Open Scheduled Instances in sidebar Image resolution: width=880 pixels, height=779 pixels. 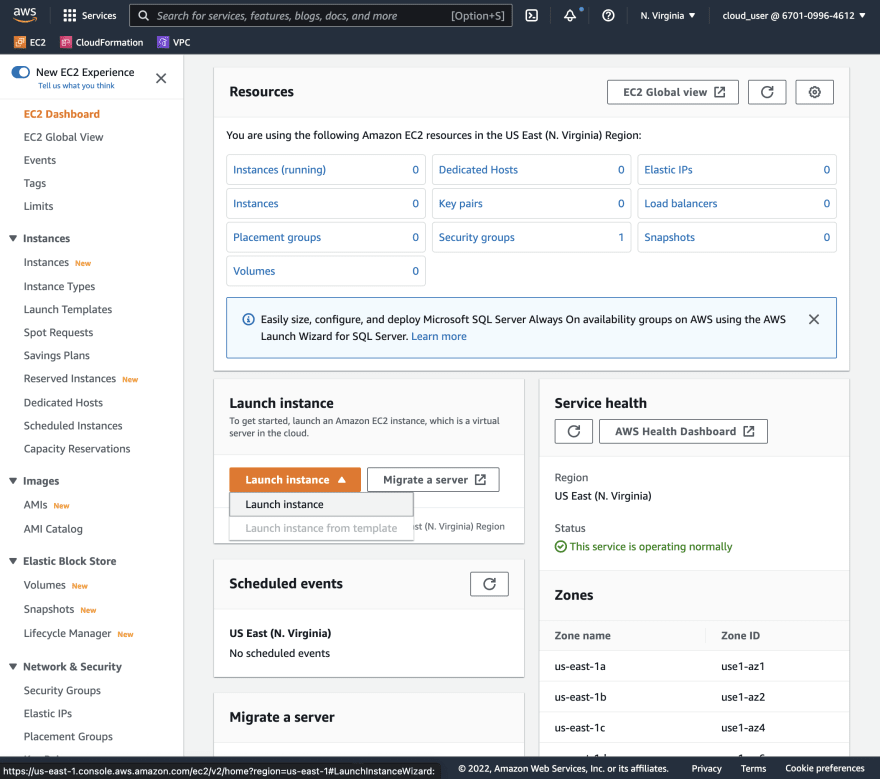click(x=73, y=425)
